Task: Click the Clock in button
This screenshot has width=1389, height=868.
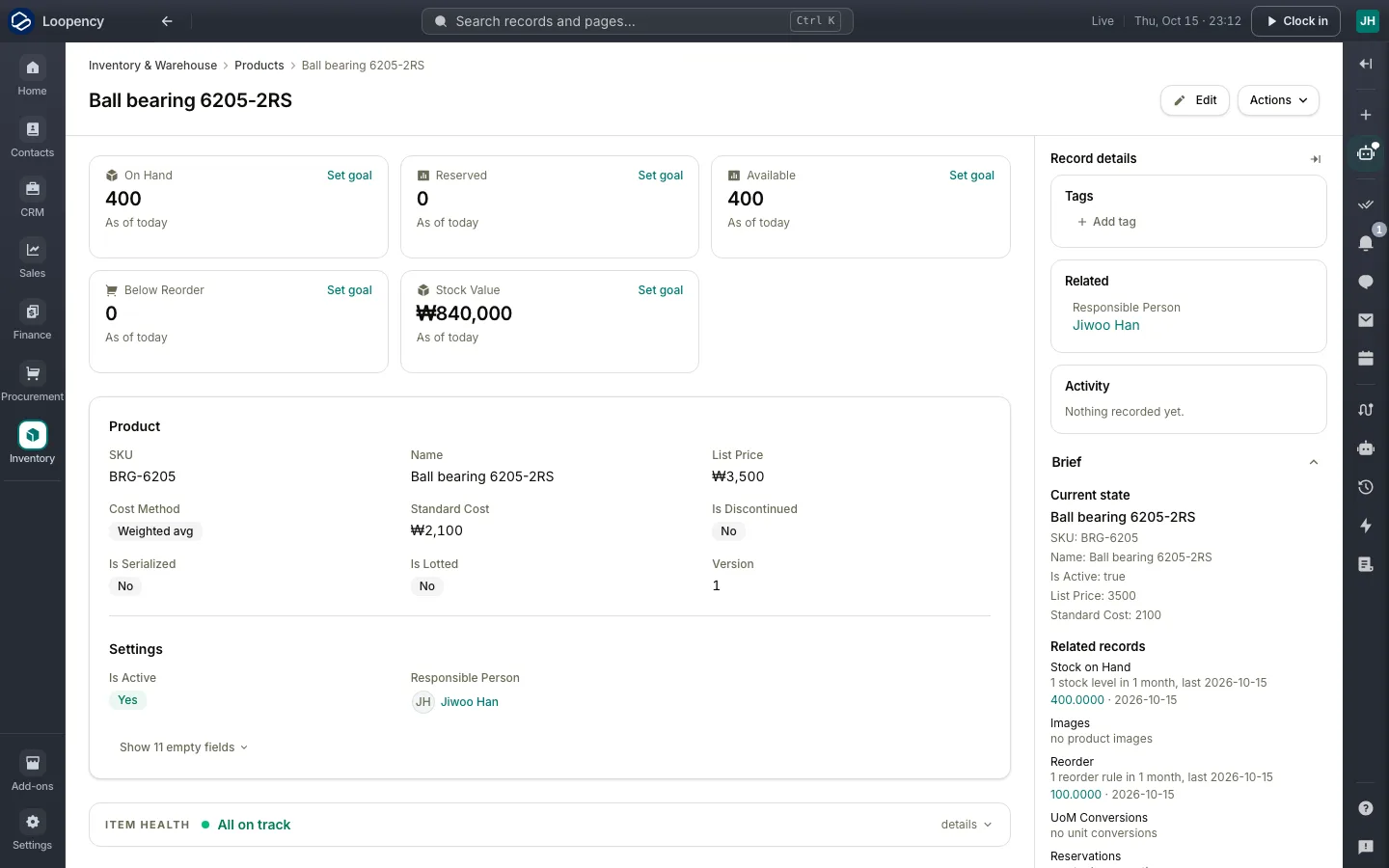Action: 1295,21
